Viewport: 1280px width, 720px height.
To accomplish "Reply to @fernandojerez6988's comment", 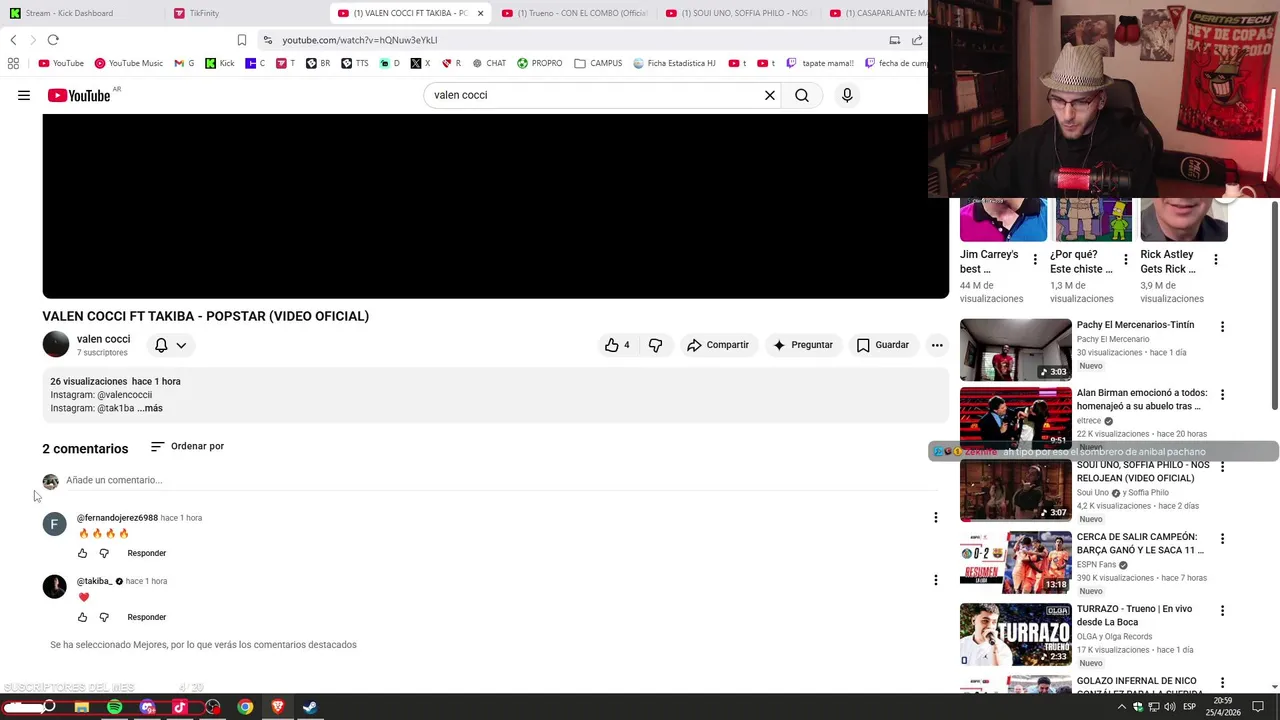I will click(147, 553).
